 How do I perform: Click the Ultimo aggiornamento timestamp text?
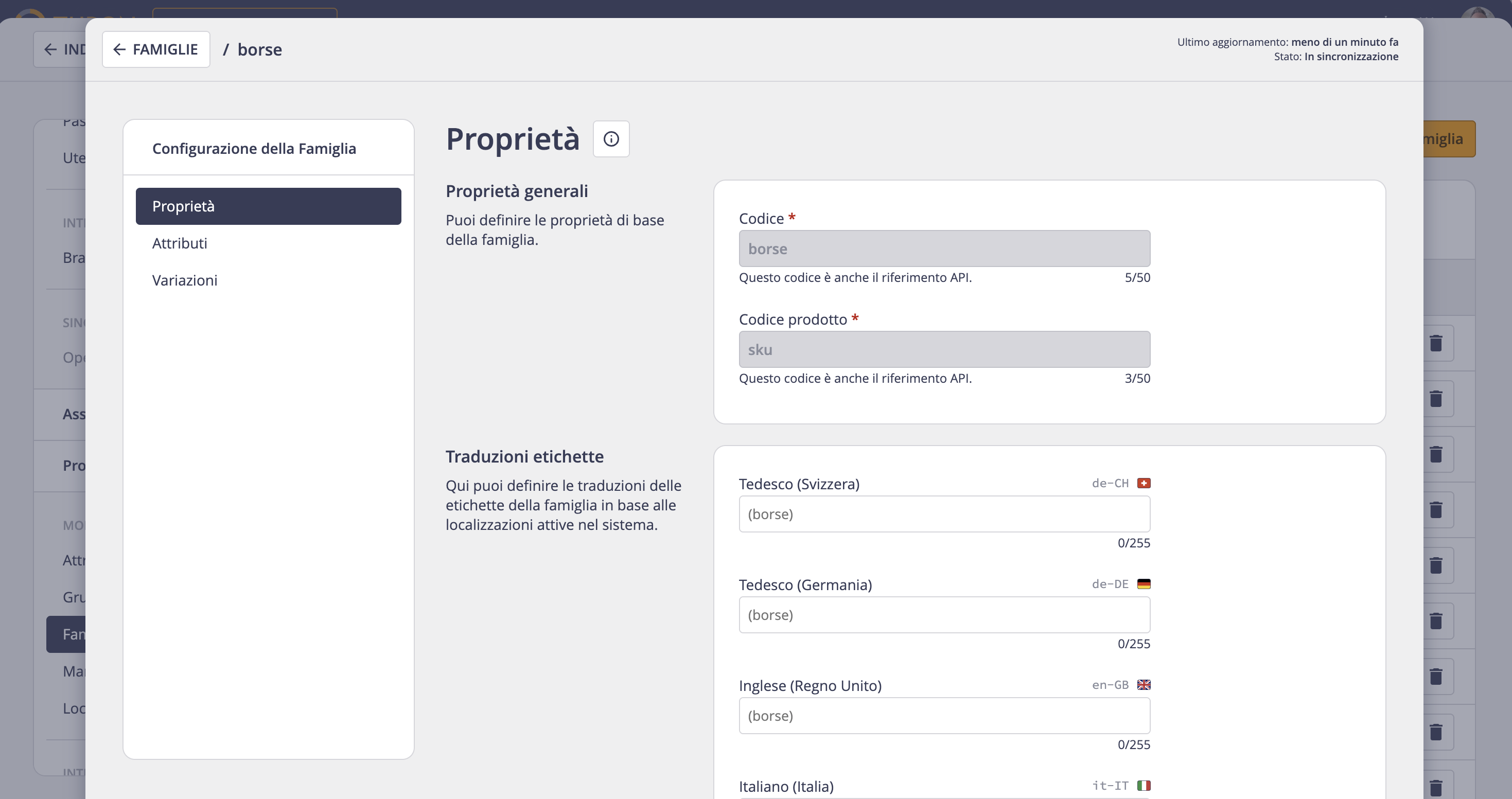point(1288,42)
